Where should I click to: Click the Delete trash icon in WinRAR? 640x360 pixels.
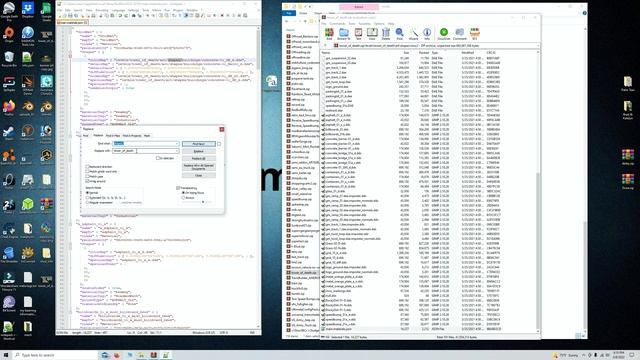click(x=386, y=33)
